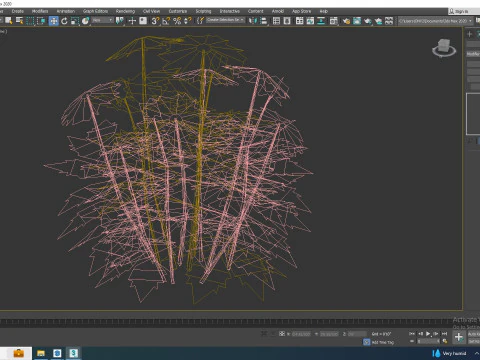
Task: Open Render Setup icon
Action: pyautogui.click(x=346, y=21)
